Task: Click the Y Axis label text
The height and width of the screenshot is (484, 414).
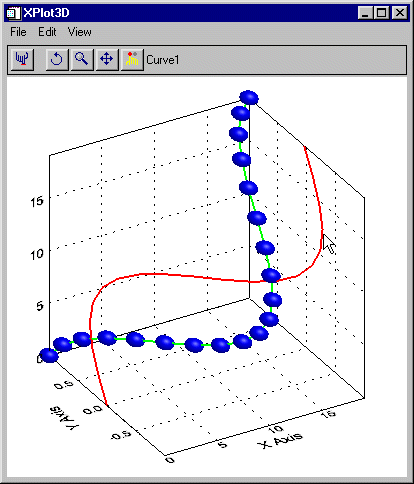Action: tap(63, 418)
